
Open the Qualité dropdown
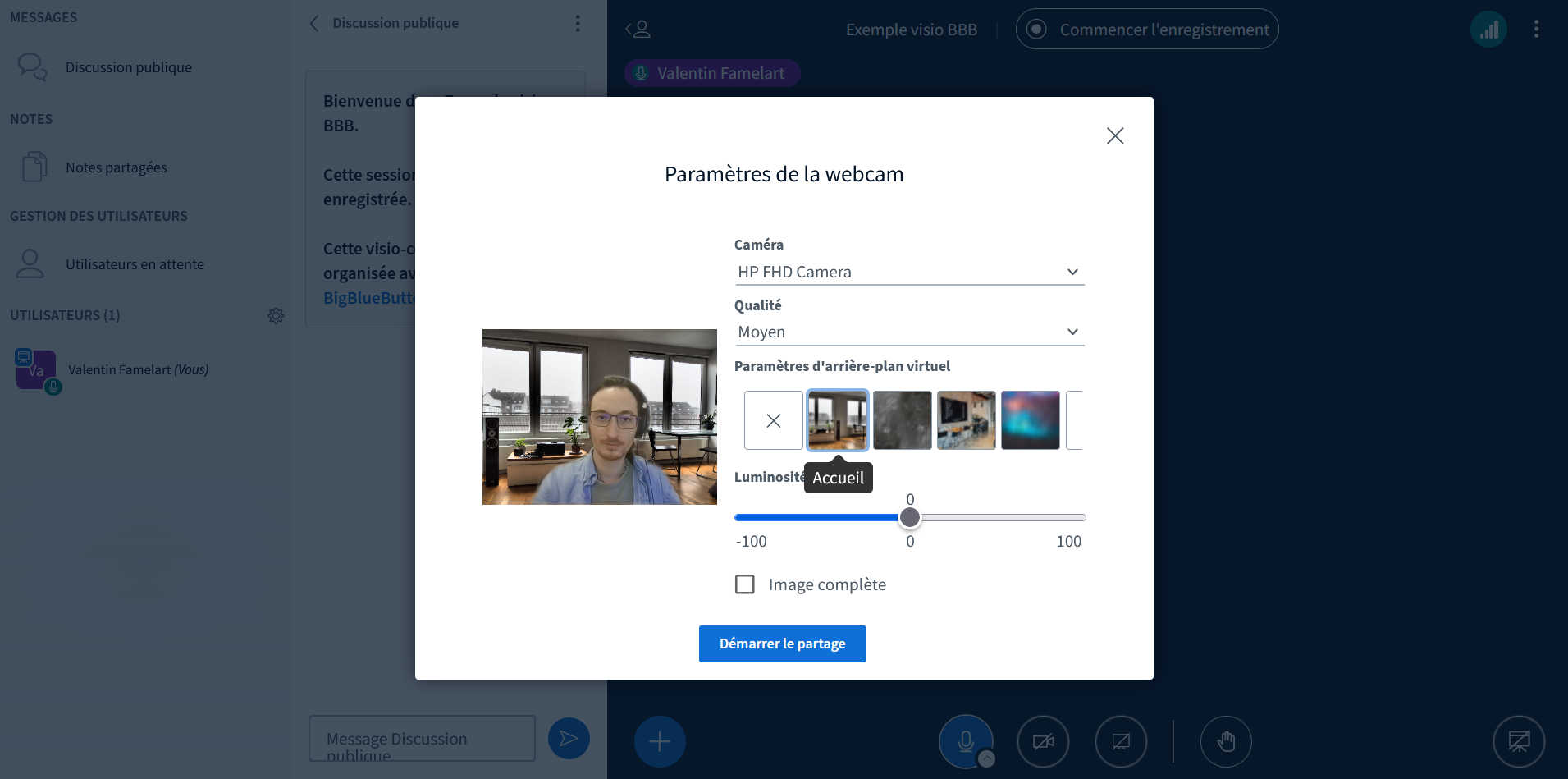click(909, 332)
